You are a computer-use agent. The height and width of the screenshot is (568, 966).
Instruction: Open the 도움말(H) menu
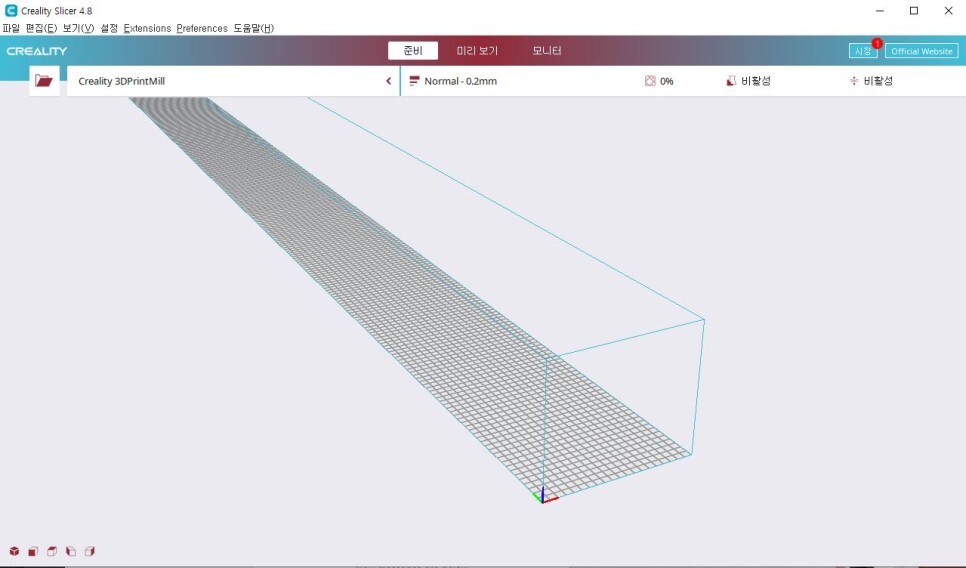click(253, 28)
